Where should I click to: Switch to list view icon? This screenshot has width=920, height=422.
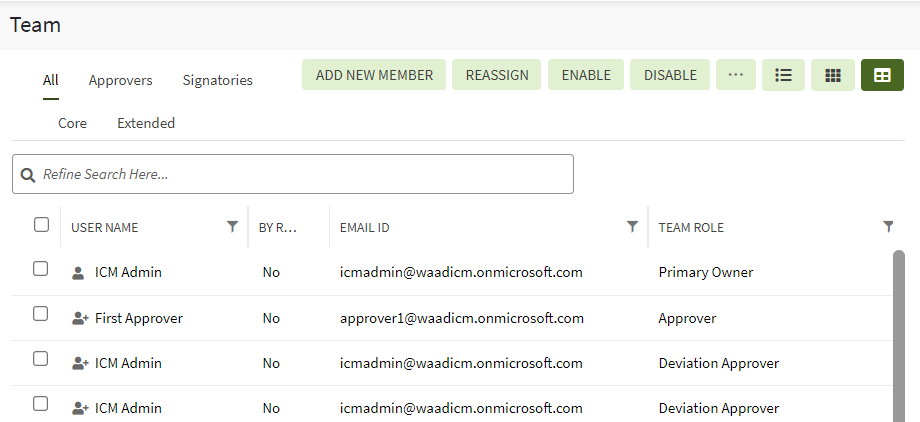(783, 75)
